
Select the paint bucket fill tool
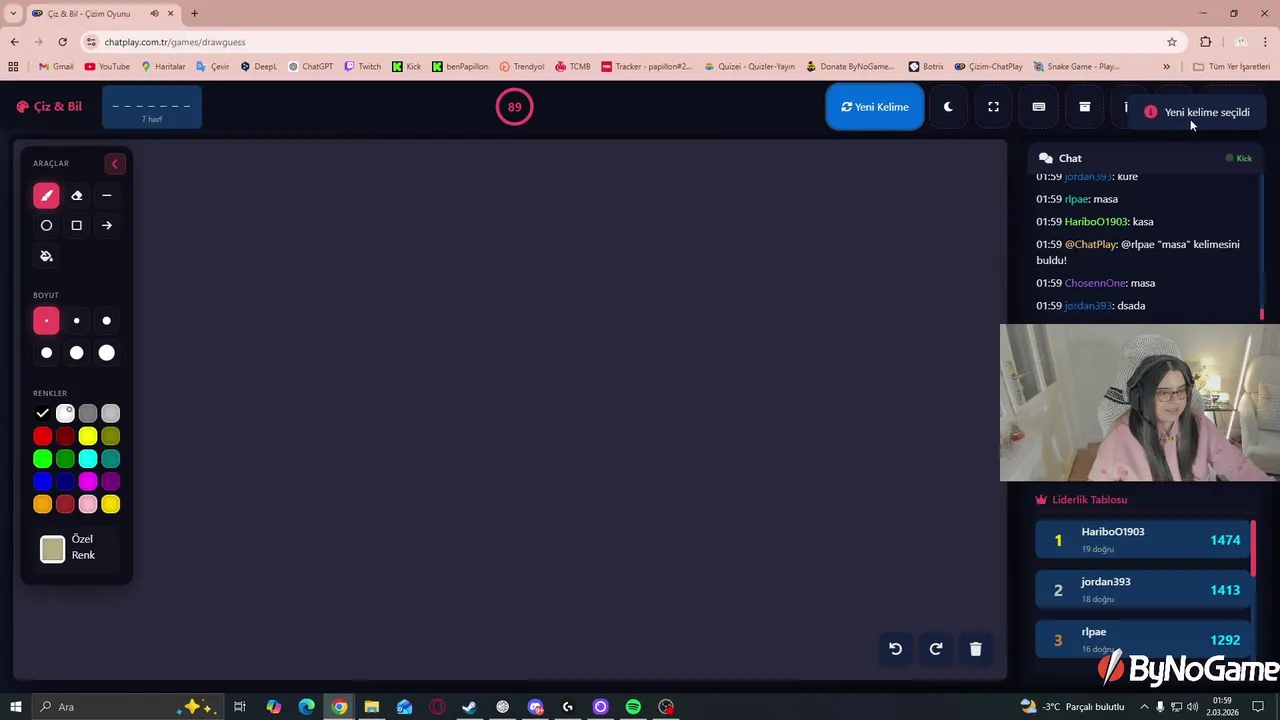[x=46, y=256]
